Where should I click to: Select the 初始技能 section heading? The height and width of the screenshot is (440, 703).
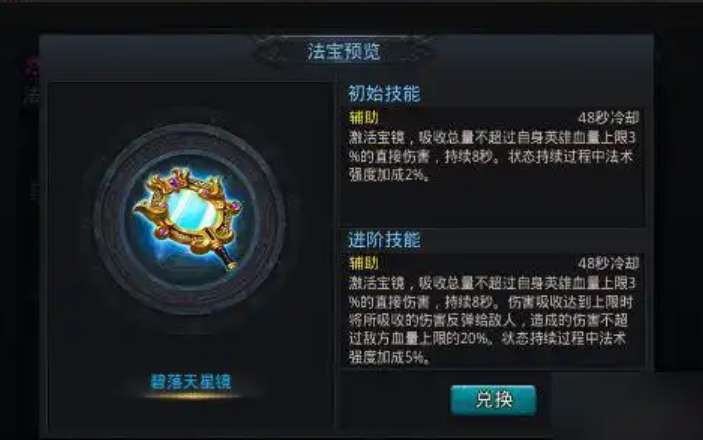coord(384,93)
